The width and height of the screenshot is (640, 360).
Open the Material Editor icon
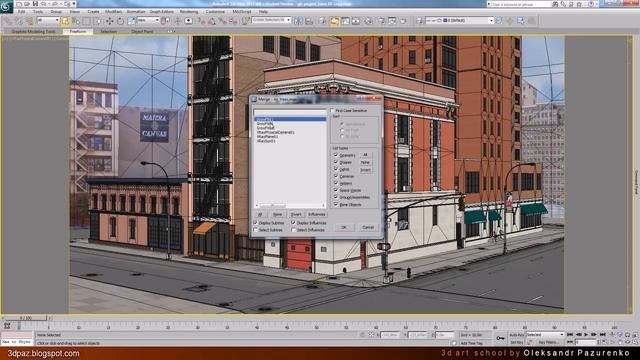(368, 21)
